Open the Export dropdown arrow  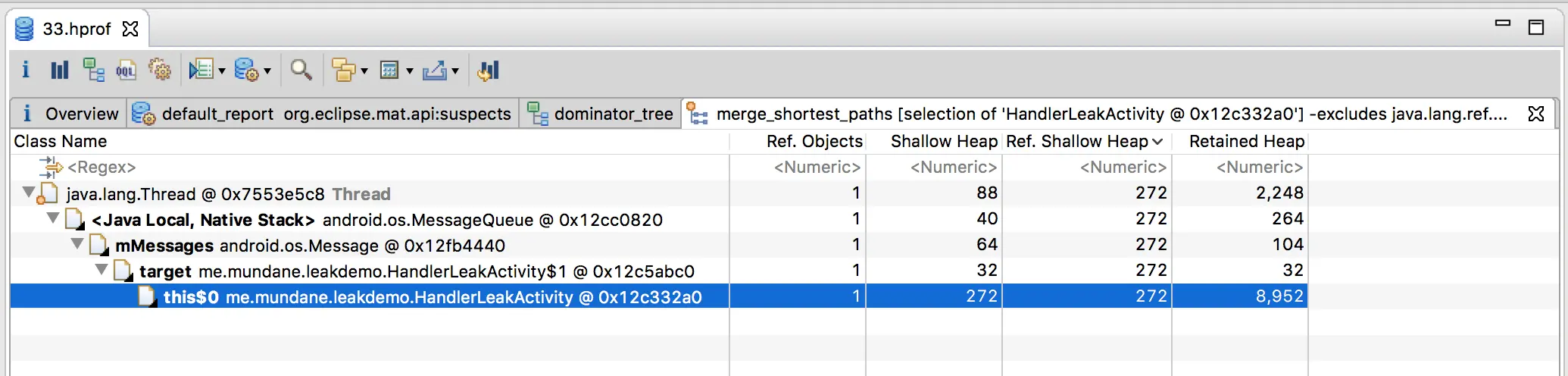click(455, 71)
